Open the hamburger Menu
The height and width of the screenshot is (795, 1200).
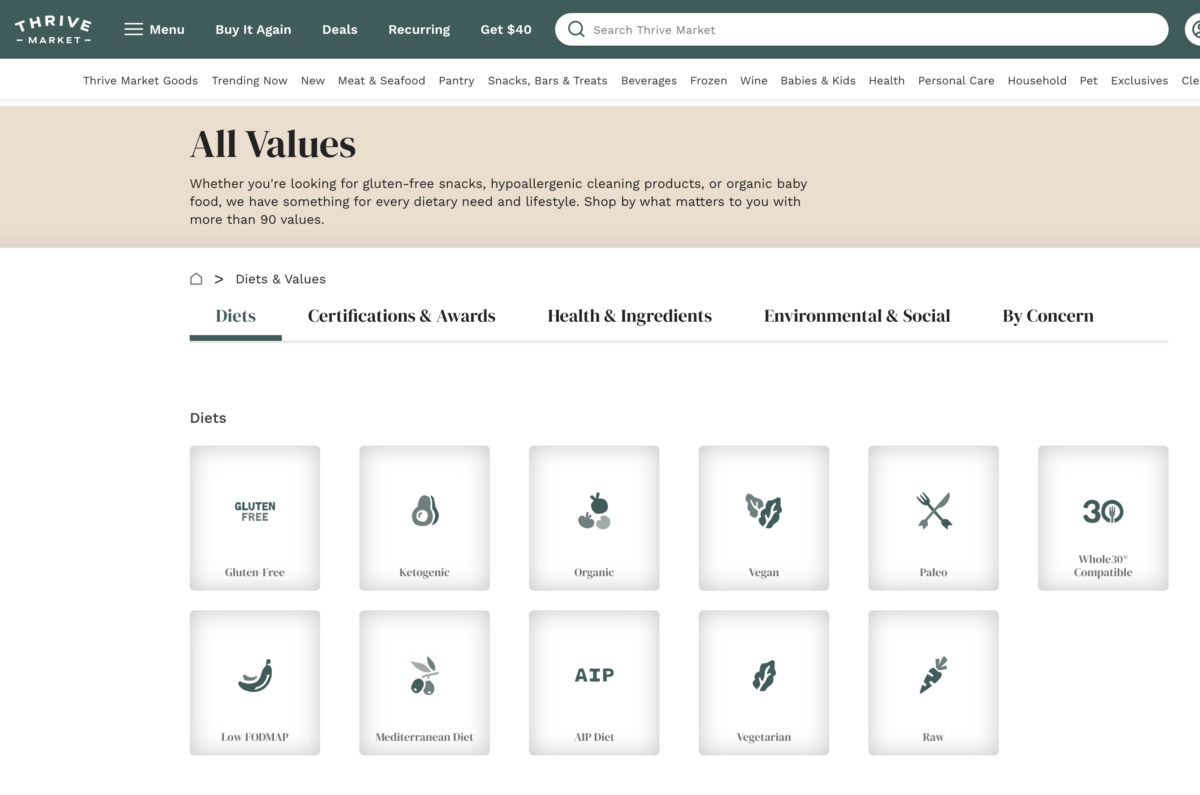154,30
